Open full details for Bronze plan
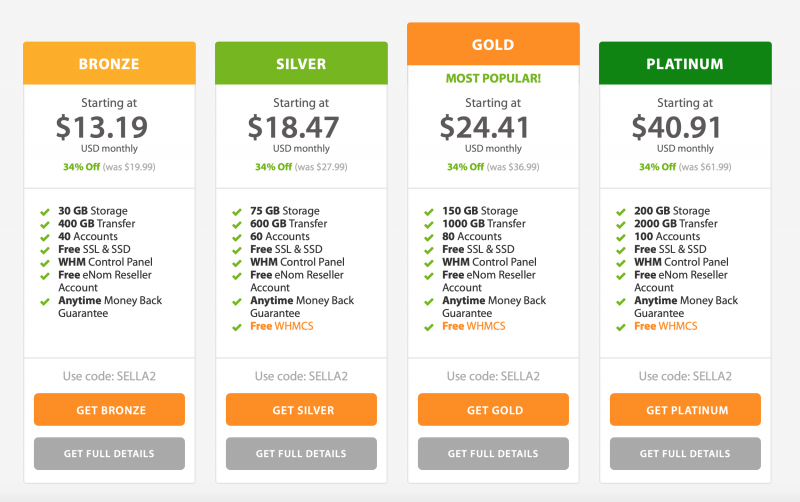 [109, 453]
